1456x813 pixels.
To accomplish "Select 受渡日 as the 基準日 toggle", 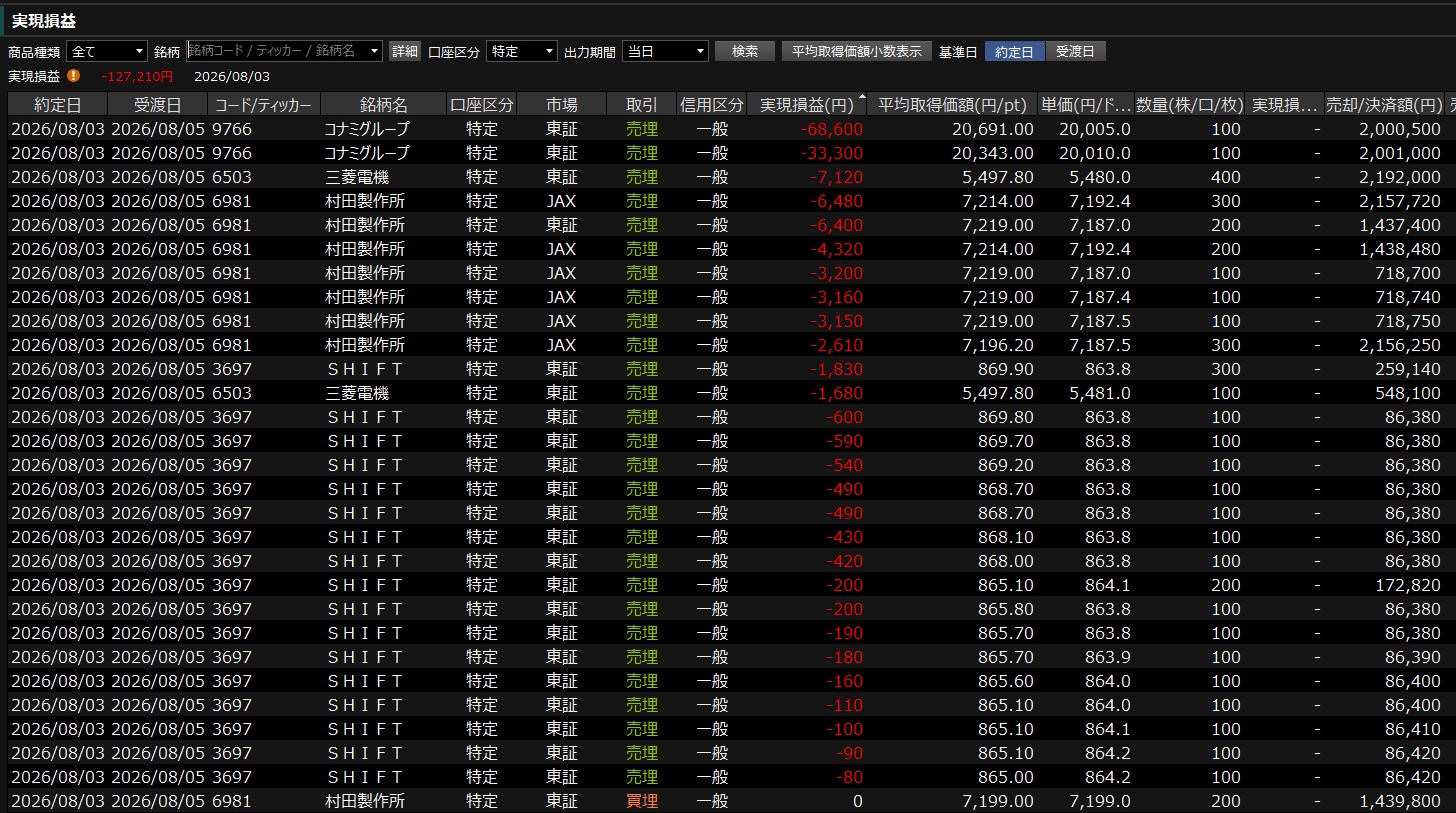I will (1076, 51).
